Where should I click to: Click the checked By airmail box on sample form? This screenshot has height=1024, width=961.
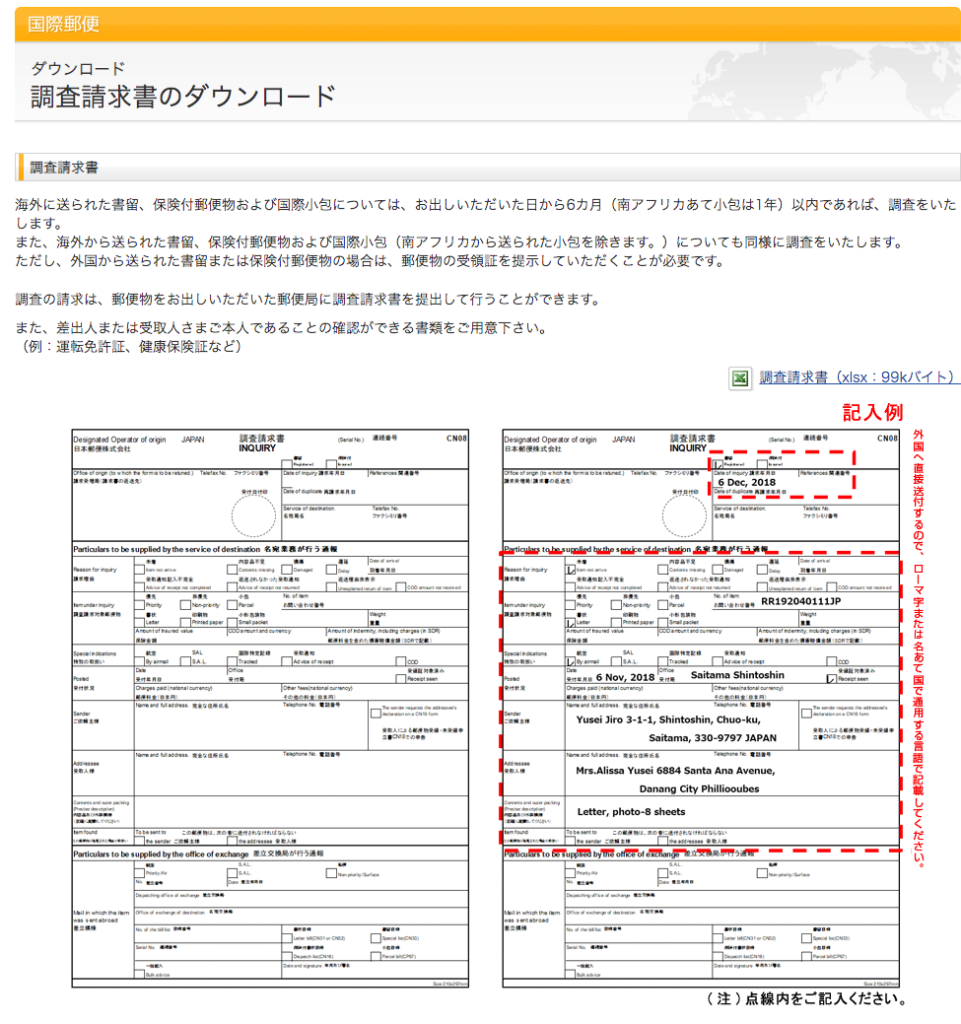pos(571,662)
